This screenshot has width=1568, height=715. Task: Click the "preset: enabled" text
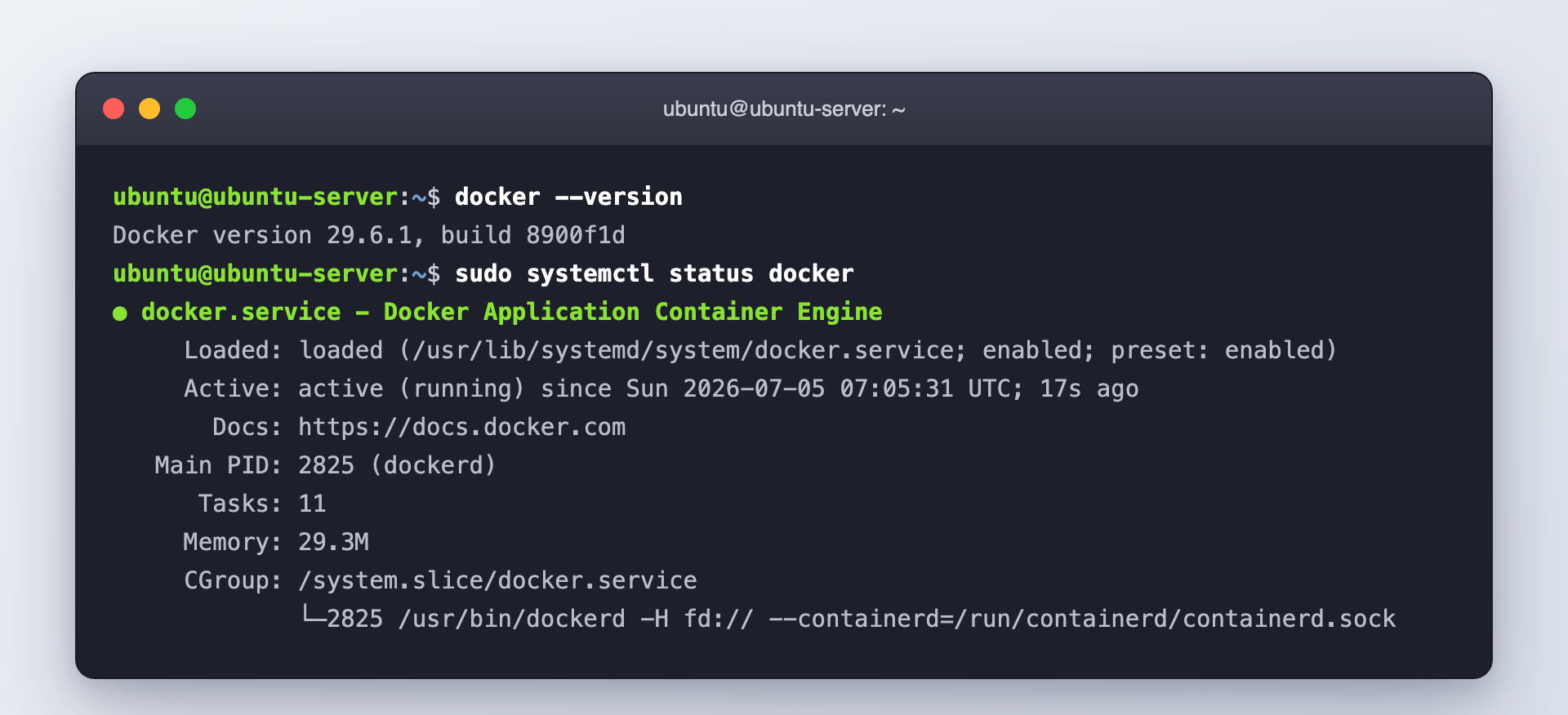(x=1217, y=350)
